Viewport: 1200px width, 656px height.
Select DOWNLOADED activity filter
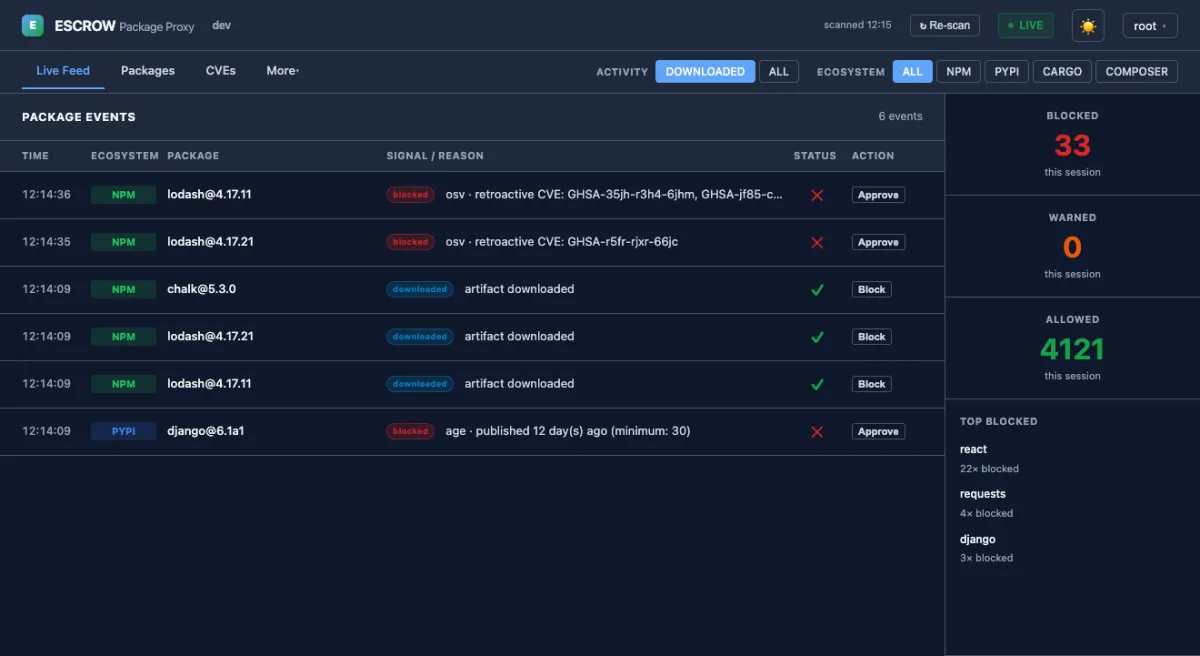[705, 71]
